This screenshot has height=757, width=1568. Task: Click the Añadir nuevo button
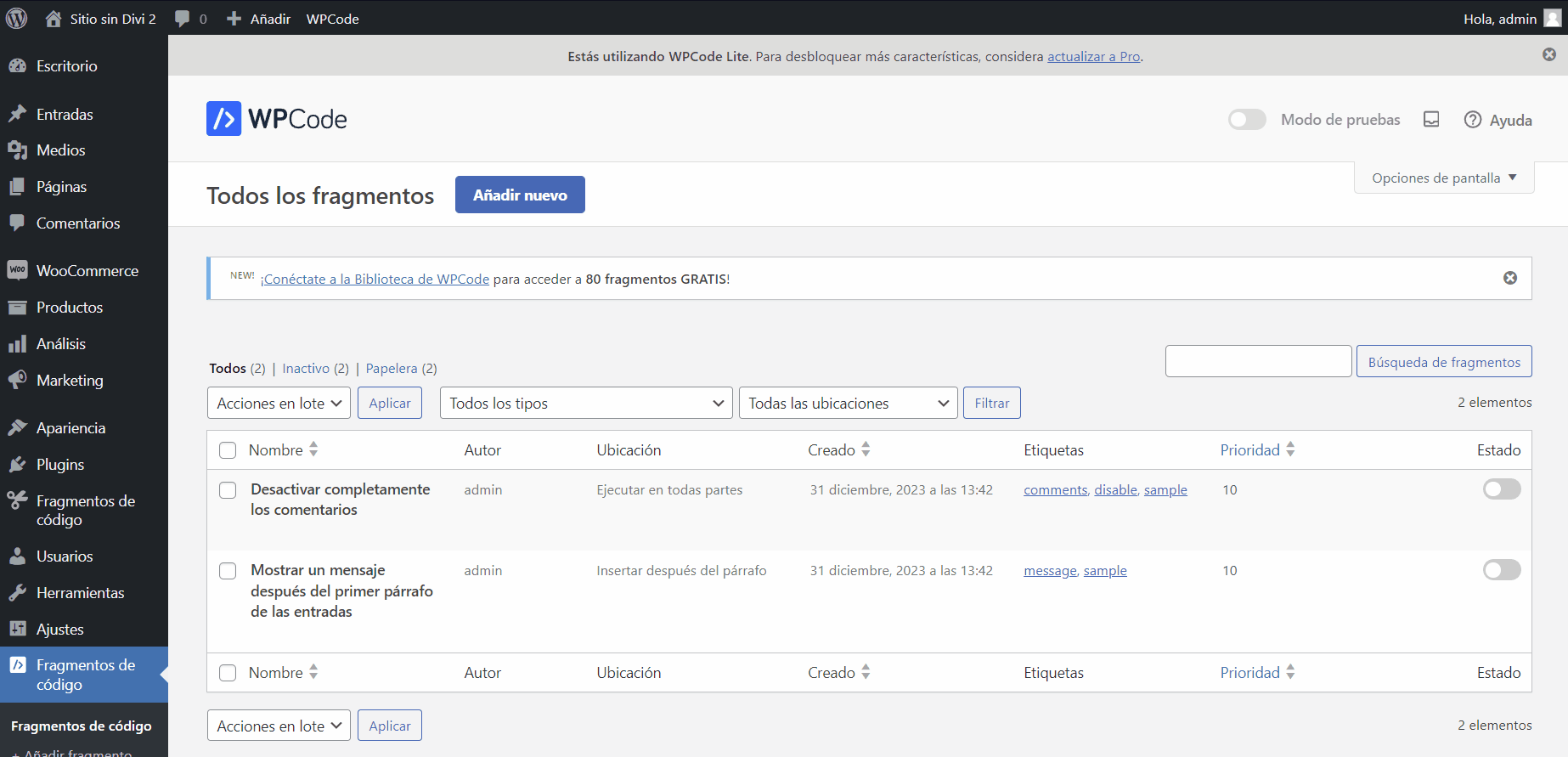coord(520,195)
